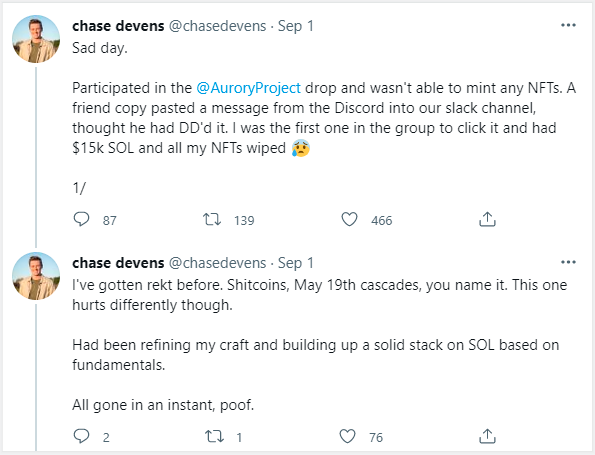Open chase devens profile name on first tweet
Viewport: 595px width, 455px height.
point(118,26)
